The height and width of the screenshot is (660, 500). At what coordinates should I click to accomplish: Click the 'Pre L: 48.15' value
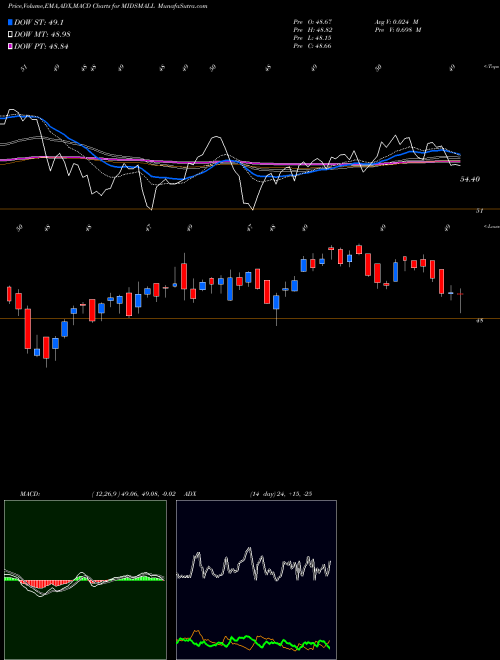[312, 38]
